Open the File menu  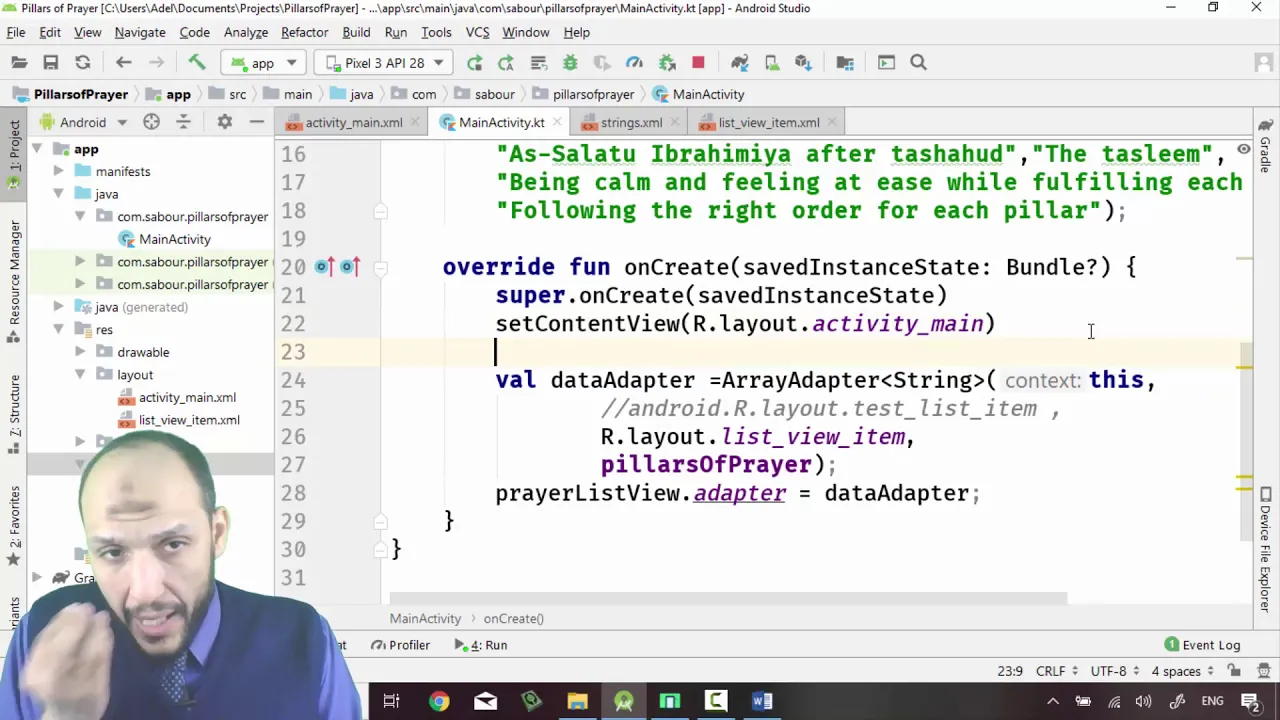tap(16, 32)
